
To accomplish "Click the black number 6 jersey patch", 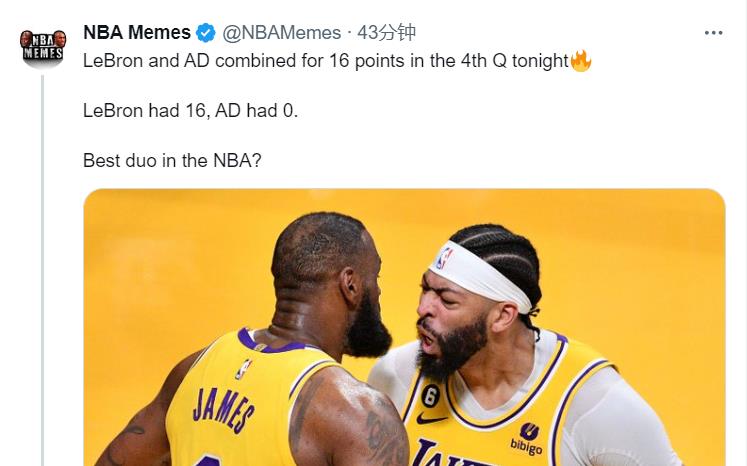I will pos(429,396).
